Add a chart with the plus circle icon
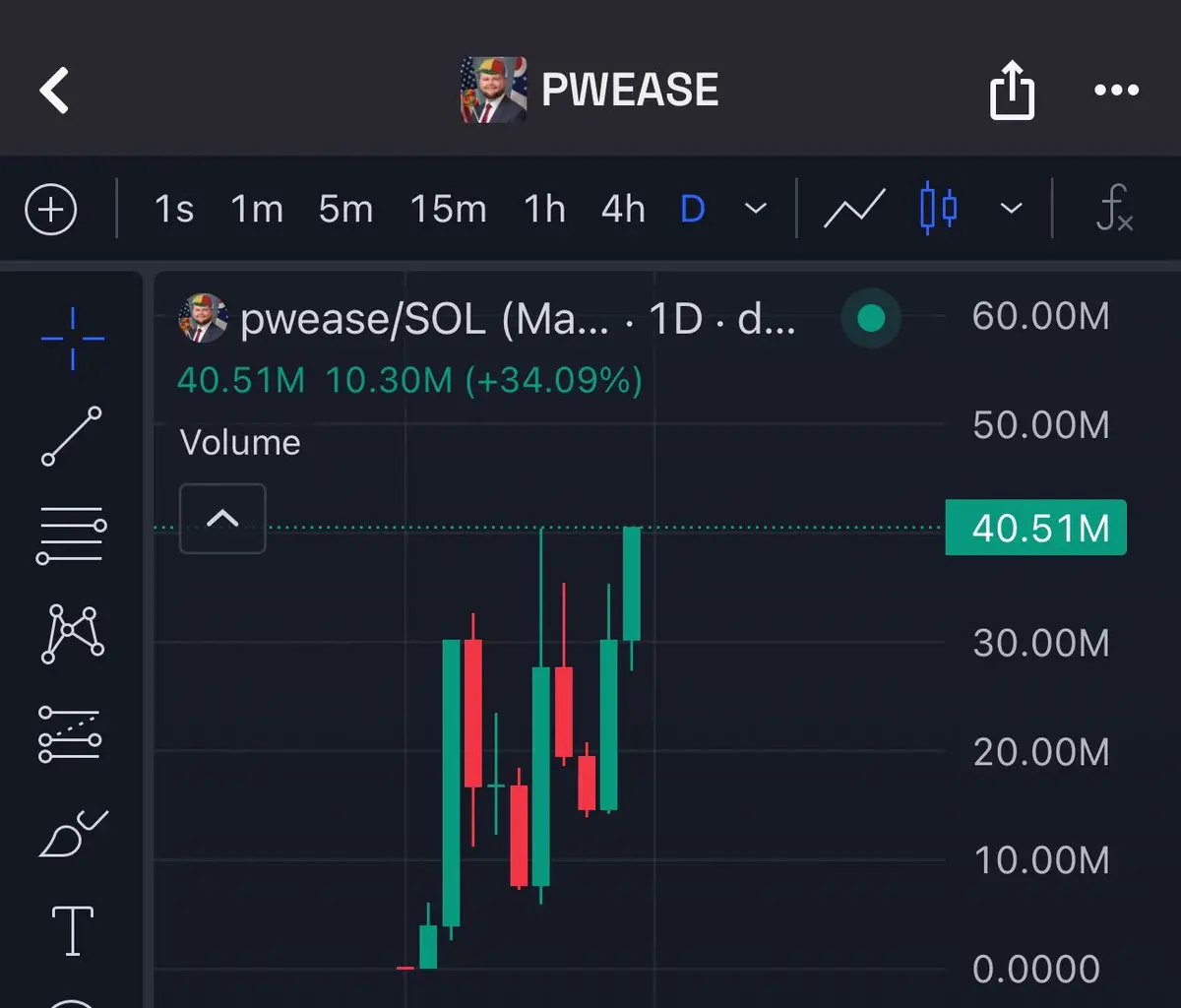The width and height of the screenshot is (1181, 1008). coord(50,210)
